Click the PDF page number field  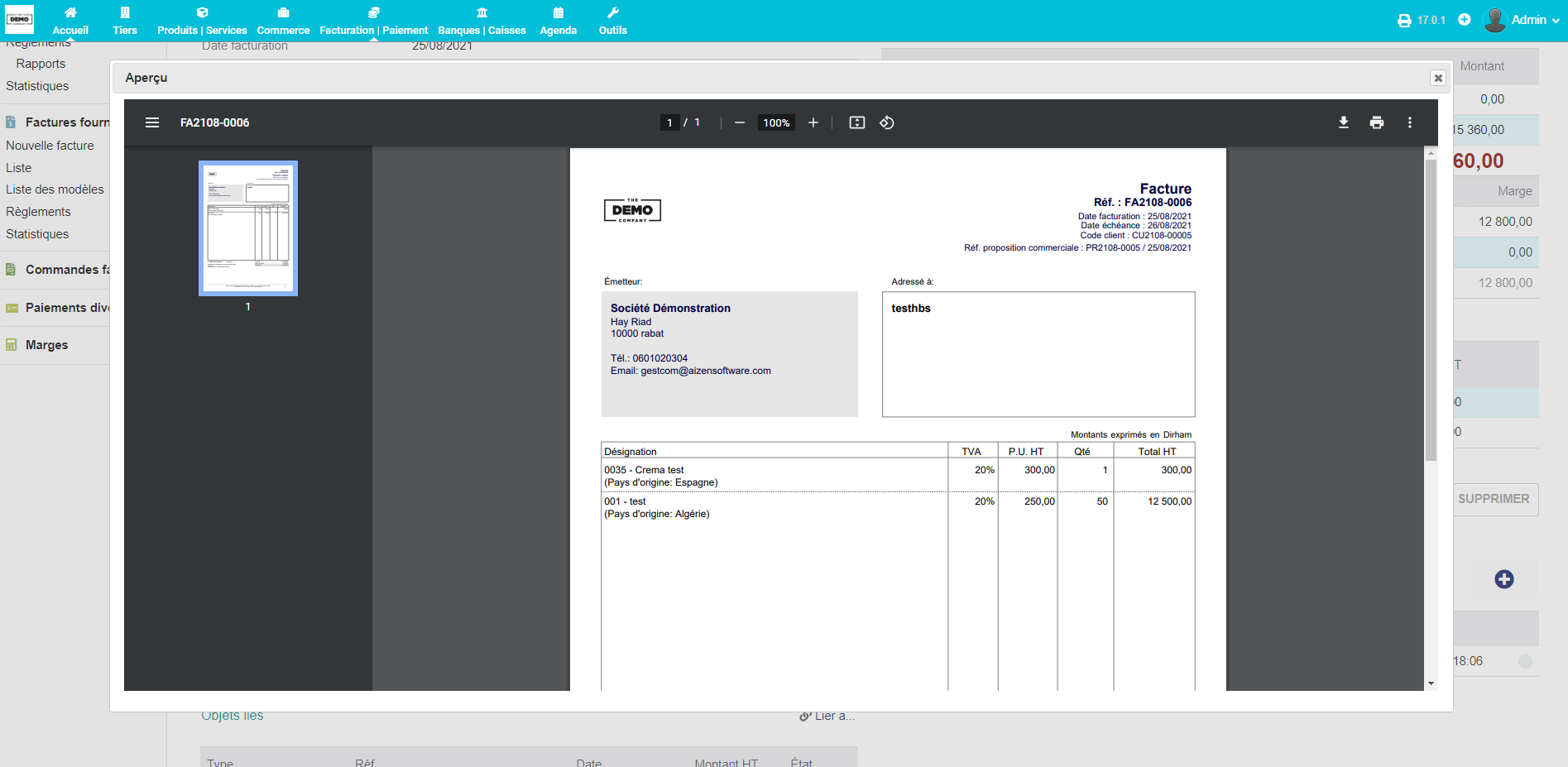pos(669,122)
